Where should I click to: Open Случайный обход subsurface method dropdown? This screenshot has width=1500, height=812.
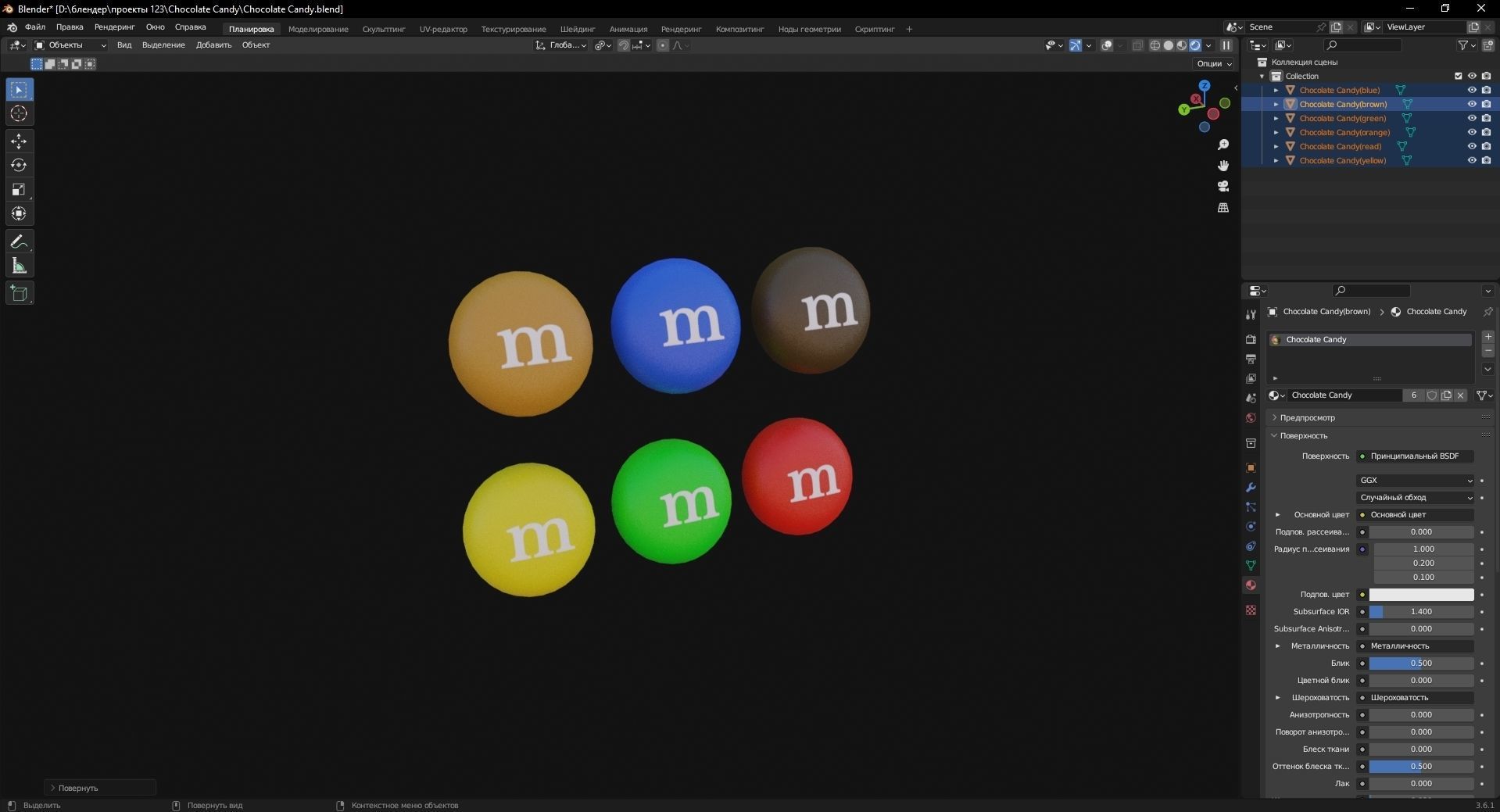(1416, 498)
